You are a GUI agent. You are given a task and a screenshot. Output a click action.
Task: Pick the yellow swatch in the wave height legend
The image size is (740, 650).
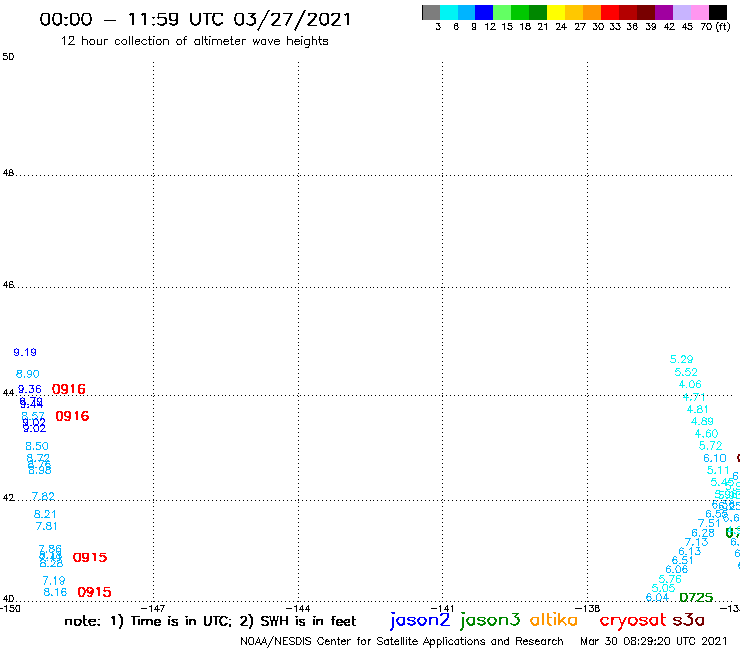pos(556,12)
